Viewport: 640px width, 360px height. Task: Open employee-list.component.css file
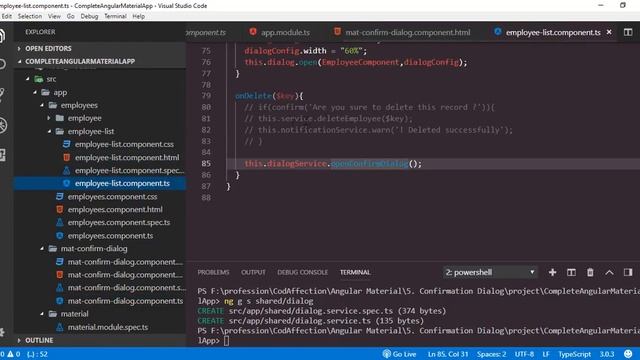click(x=124, y=144)
